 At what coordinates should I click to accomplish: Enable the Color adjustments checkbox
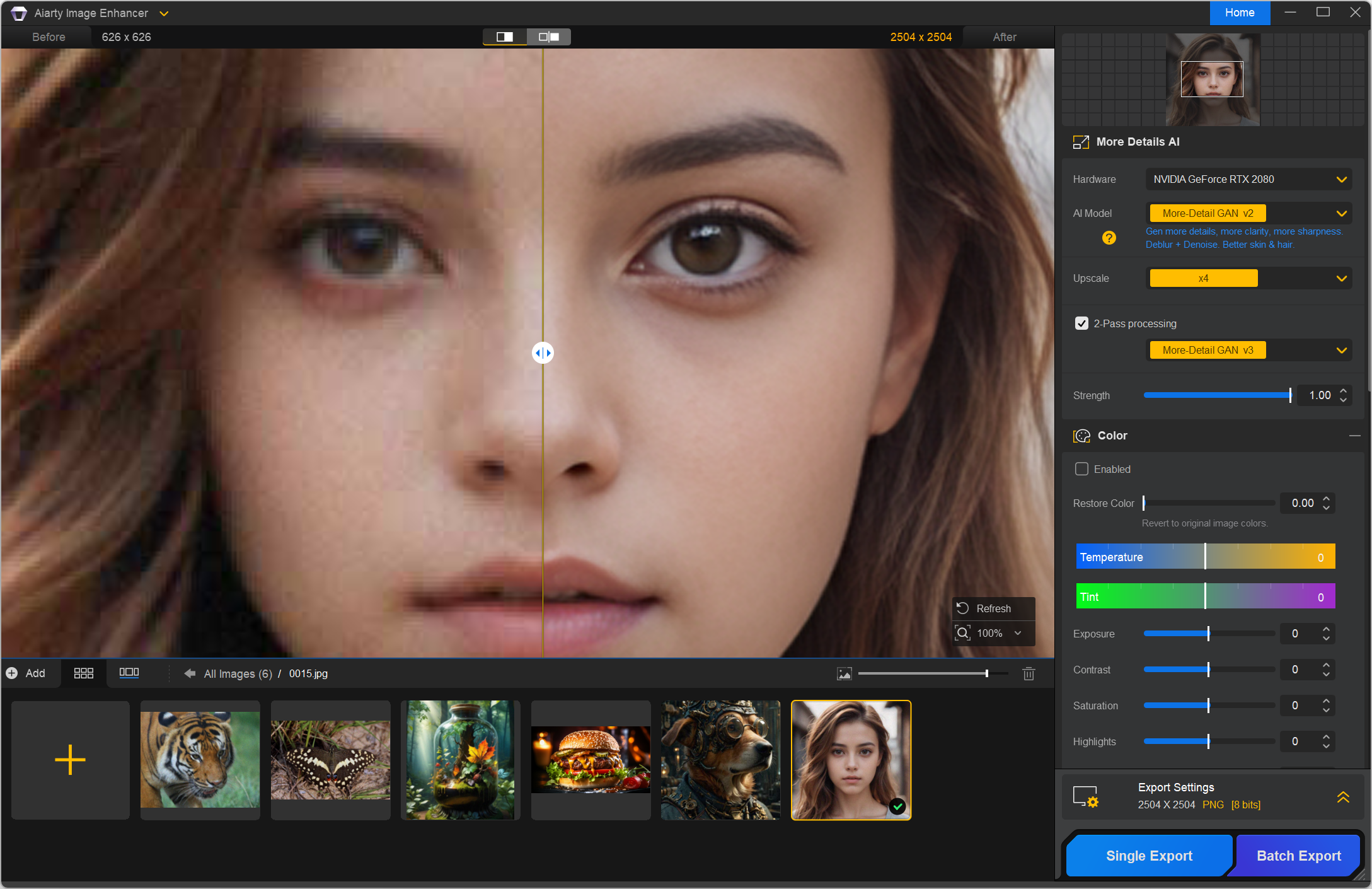[1081, 469]
